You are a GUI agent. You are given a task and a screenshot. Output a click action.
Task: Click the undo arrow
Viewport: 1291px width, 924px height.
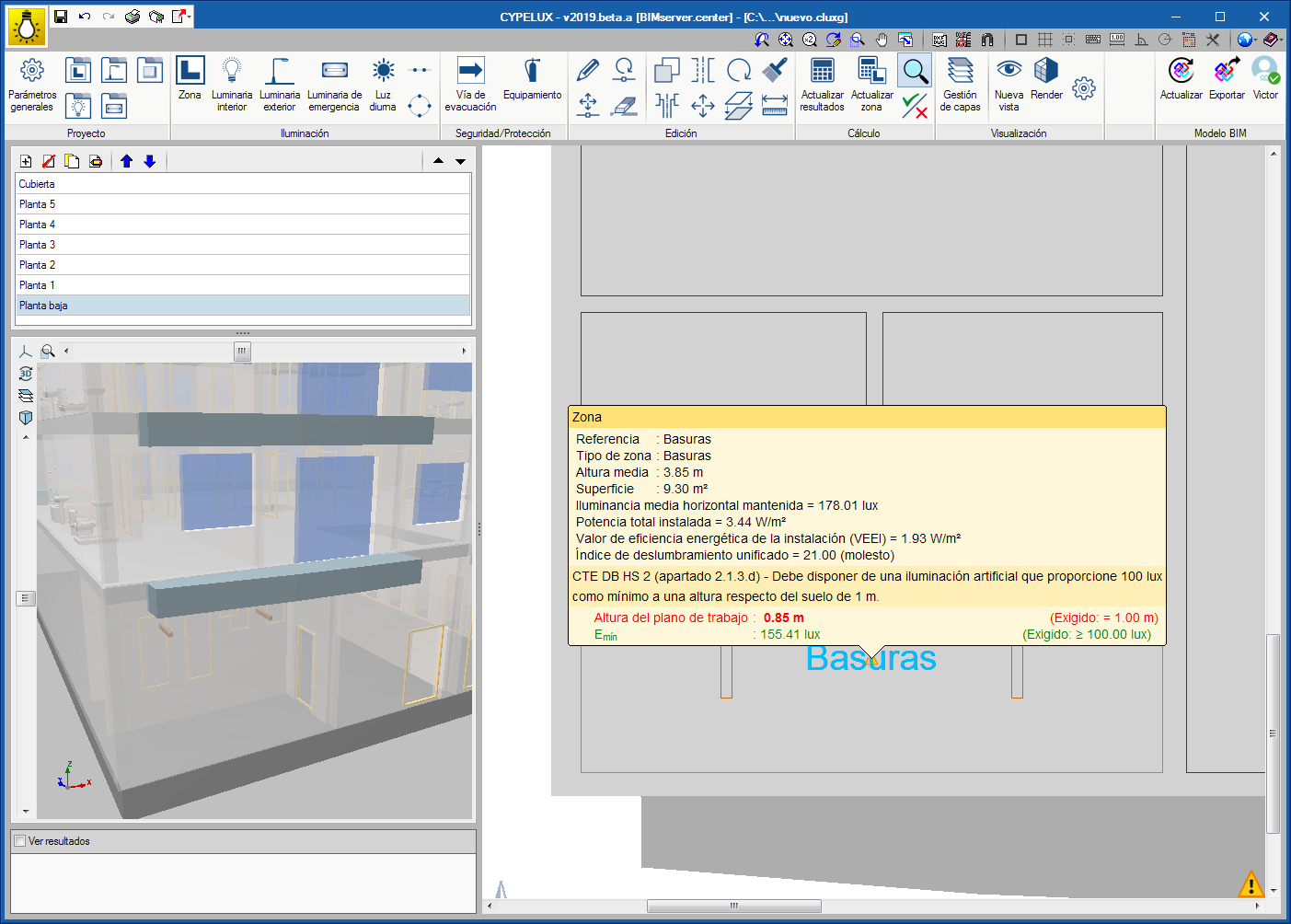click(85, 17)
